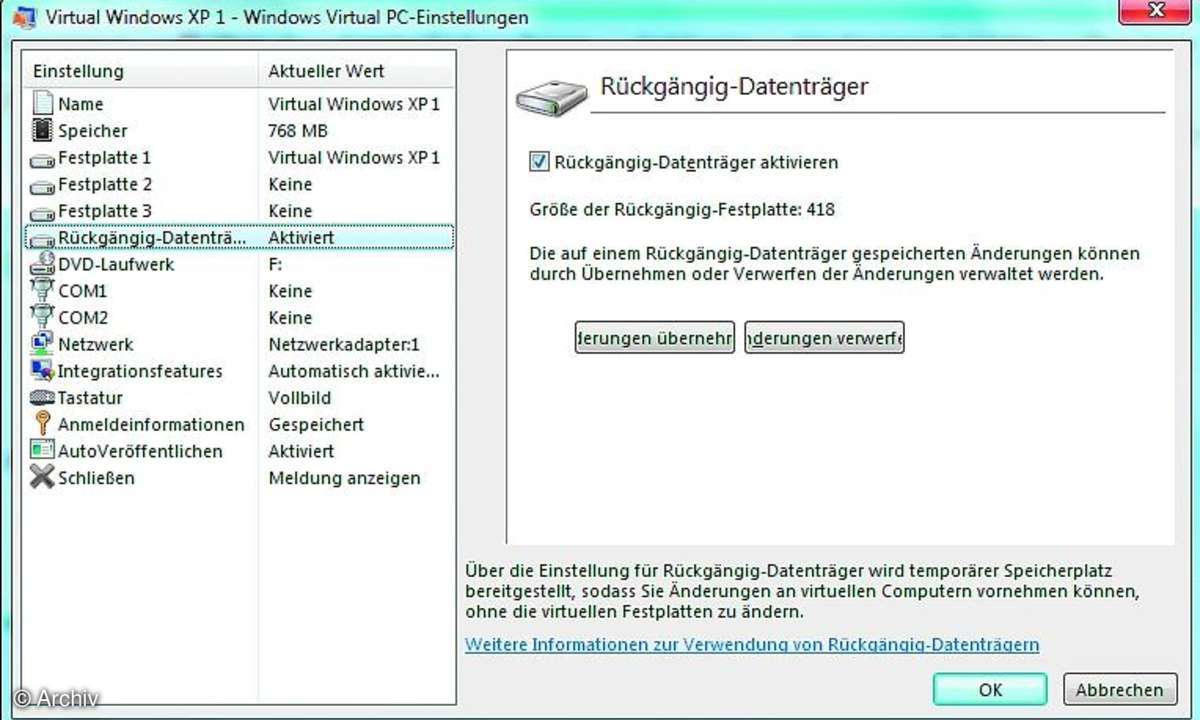Image resolution: width=1200 pixels, height=720 pixels.
Task: Click the AutoVeröffentlichen icon
Action: 42,451
